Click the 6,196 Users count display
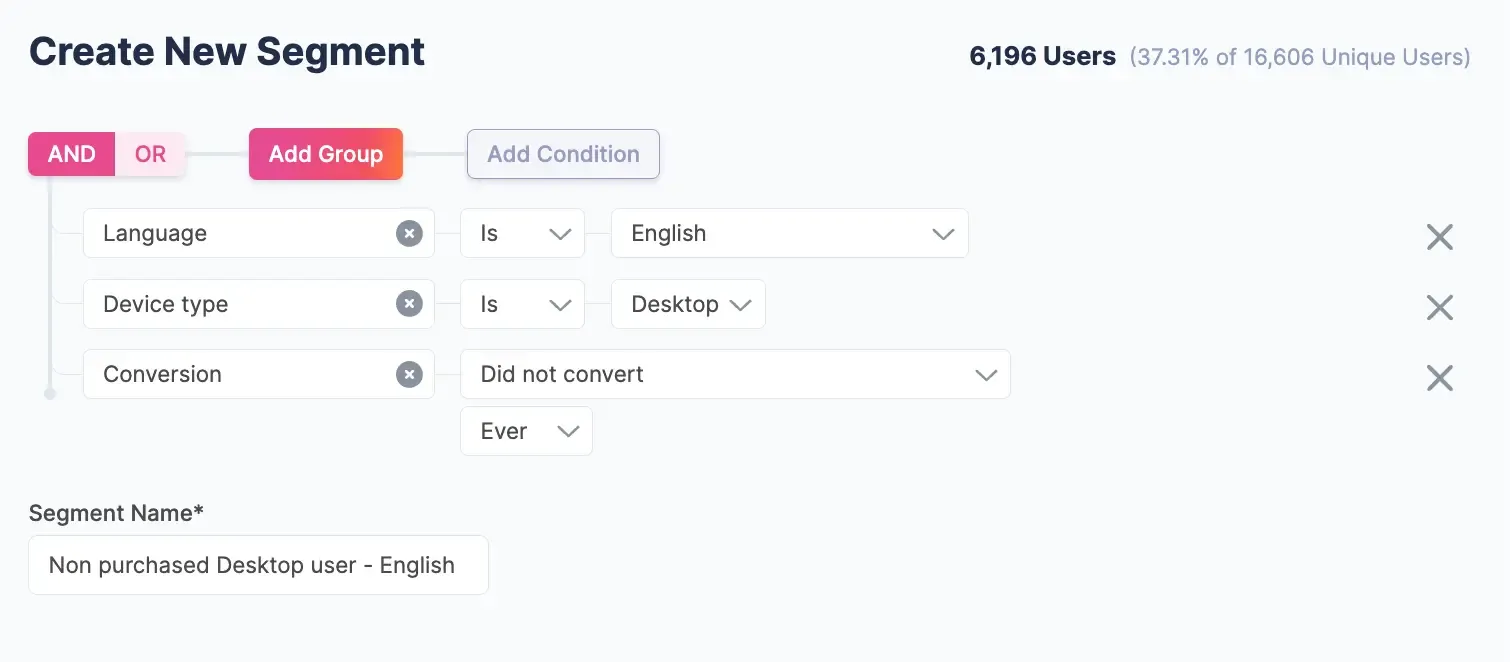 (1042, 56)
